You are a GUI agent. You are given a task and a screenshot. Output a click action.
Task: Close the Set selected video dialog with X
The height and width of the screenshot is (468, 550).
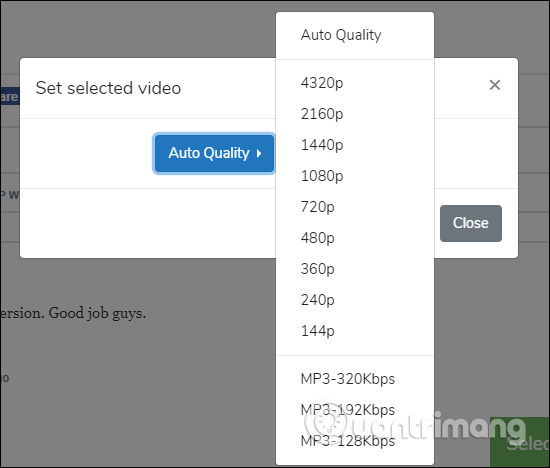coord(495,85)
